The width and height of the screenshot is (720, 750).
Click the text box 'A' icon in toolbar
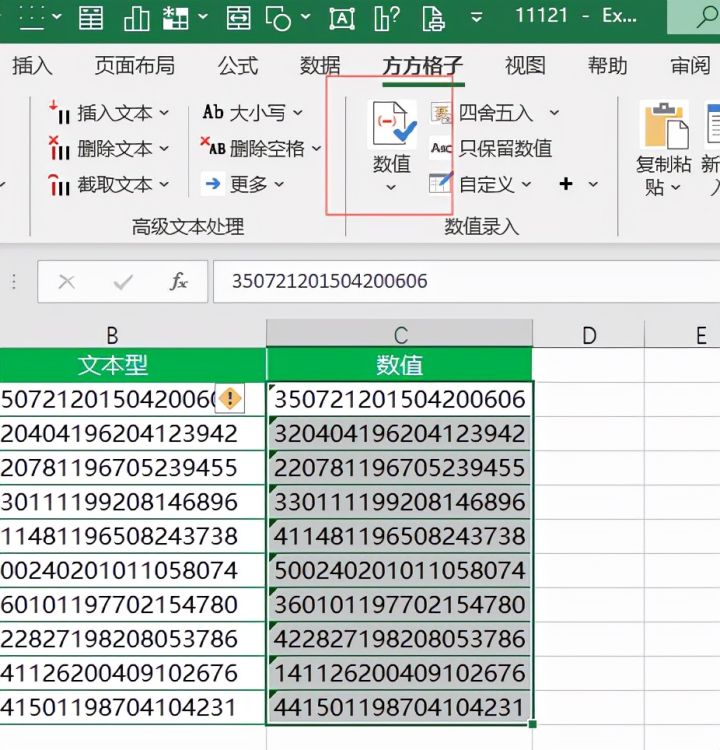(x=342, y=18)
